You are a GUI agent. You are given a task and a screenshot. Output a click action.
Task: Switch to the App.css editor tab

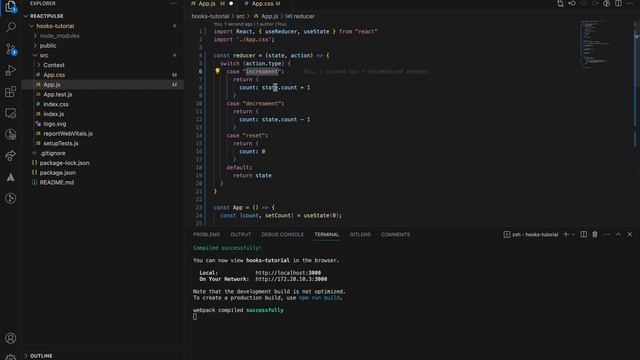click(x=263, y=4)
